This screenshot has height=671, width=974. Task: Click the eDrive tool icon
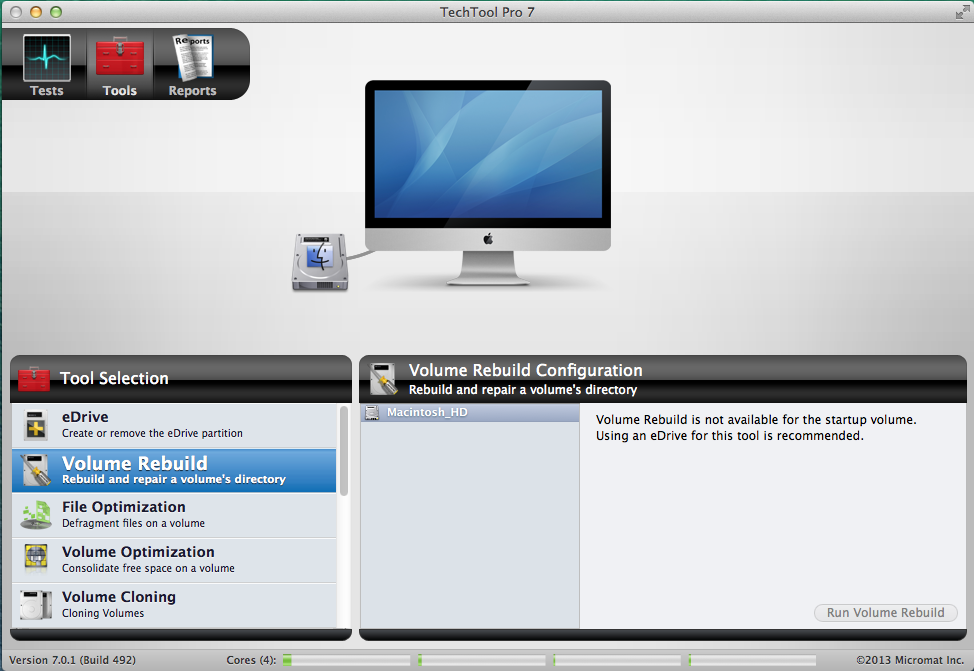35,425
